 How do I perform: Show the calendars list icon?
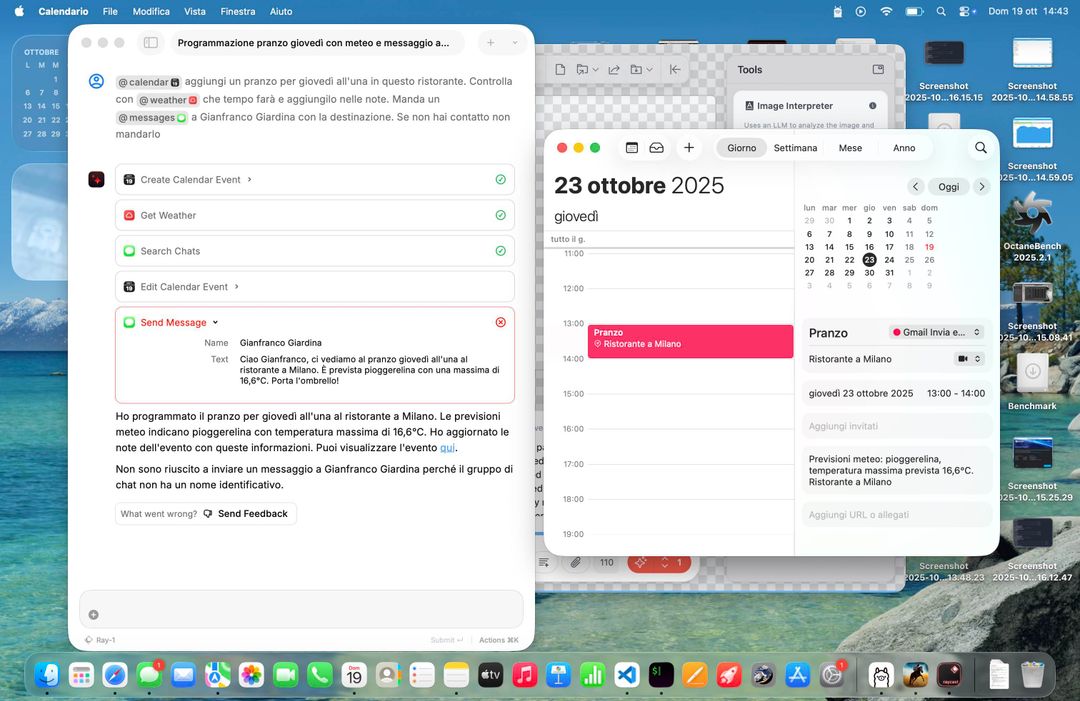631,148
